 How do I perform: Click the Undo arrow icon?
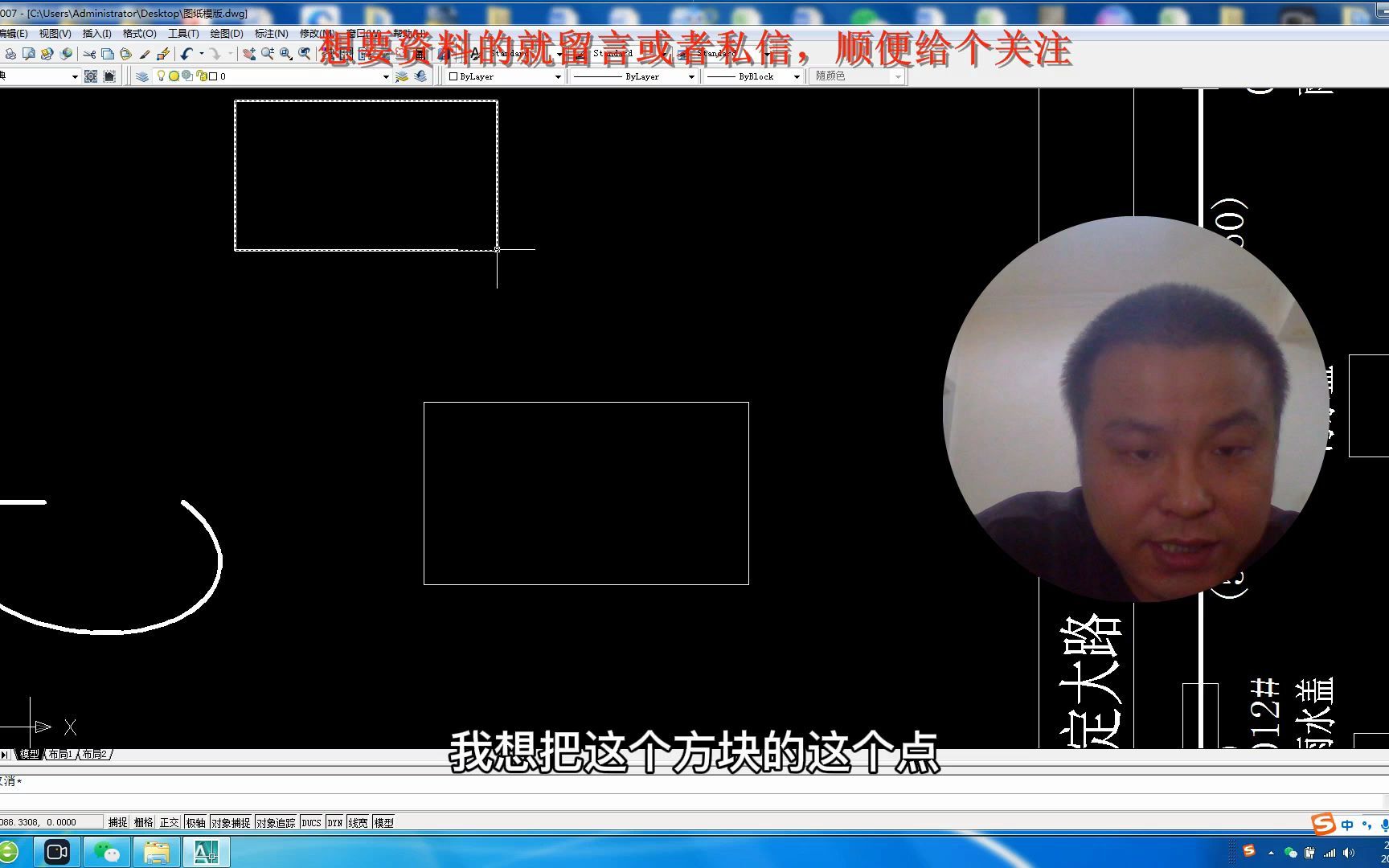coord(186,54)
